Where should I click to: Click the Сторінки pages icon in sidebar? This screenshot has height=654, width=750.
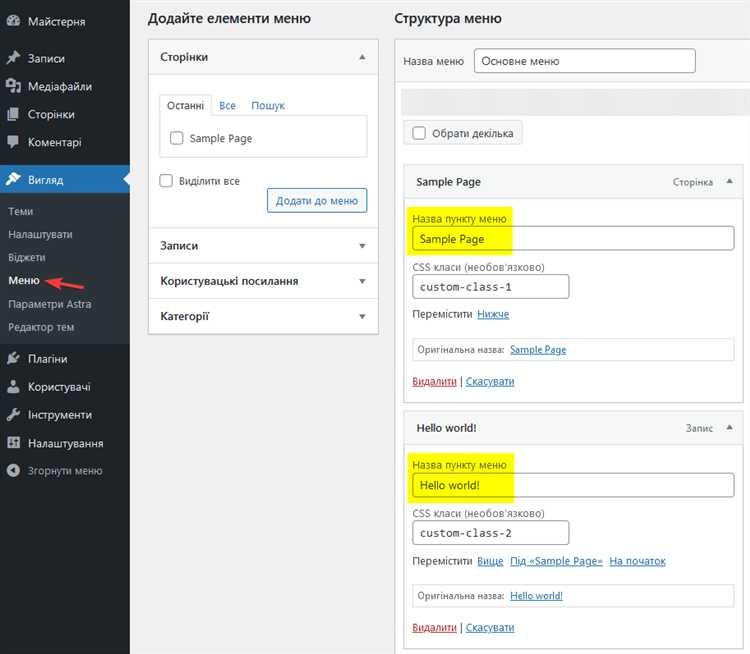click(x=13, y=115)
